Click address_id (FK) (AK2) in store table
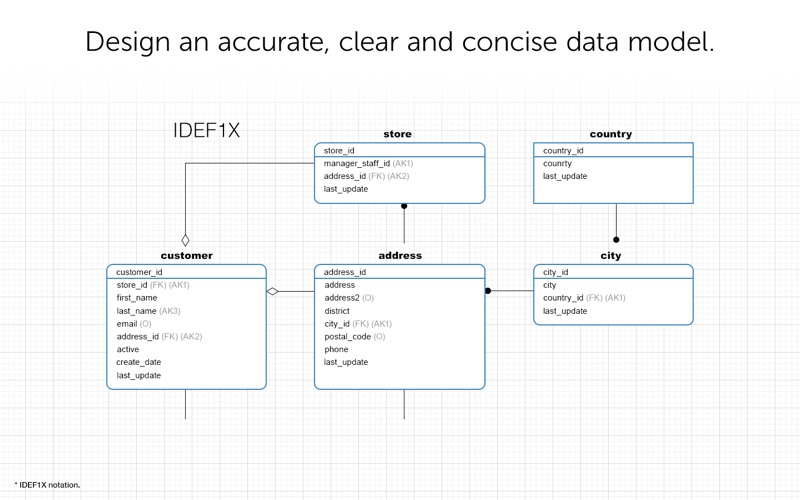Screen dimensions: 800x500 pyautogui.click(x=366, y=176)
